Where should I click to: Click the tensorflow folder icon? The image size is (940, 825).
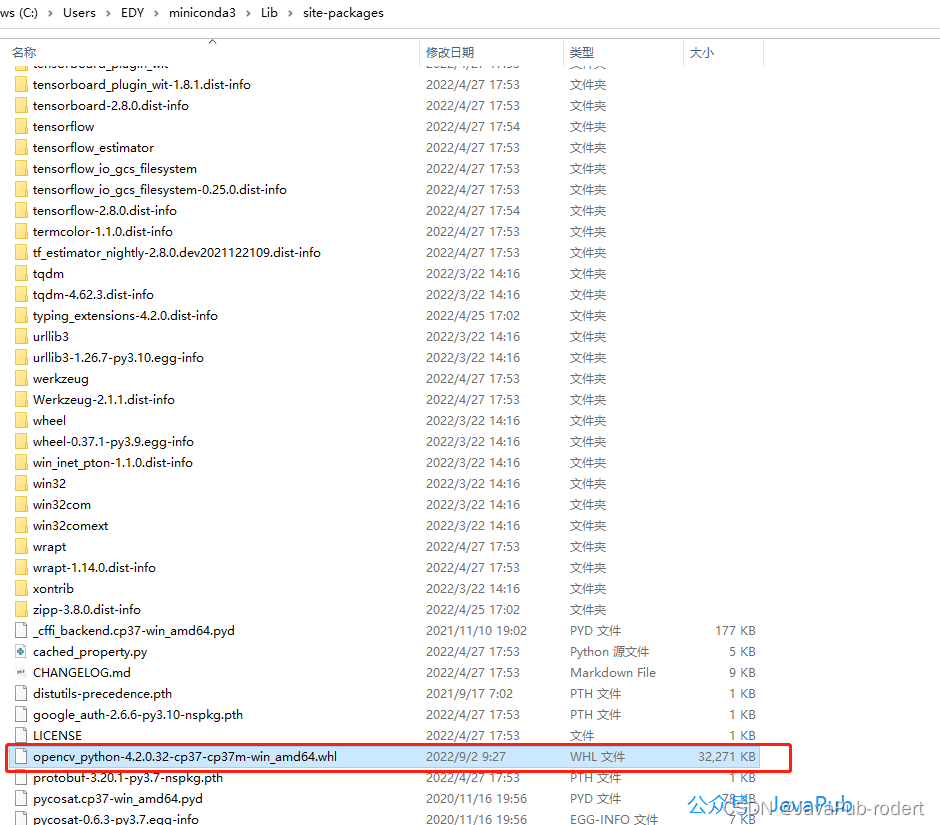22,127
